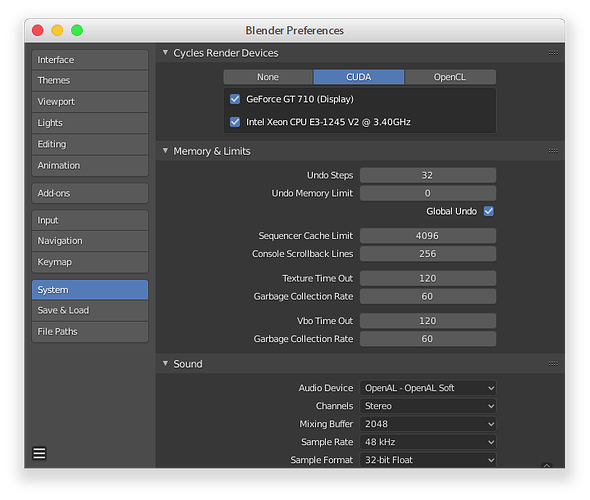The width and height of the screenshot is (590, 500).
Task: Go to the Editing preferences section
Action: (x=90, y=144)
